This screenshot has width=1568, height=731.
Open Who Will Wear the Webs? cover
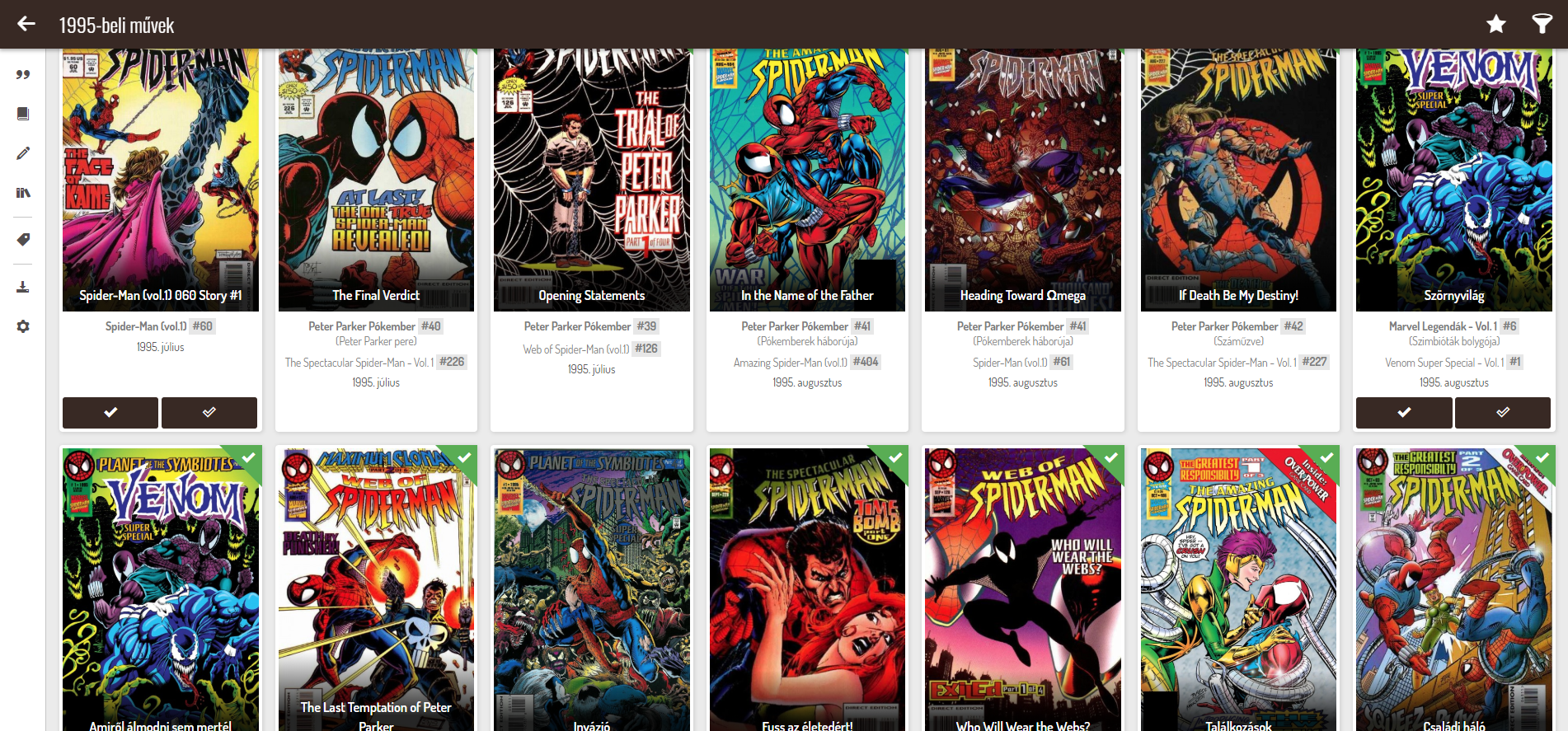click(1023, 589)
